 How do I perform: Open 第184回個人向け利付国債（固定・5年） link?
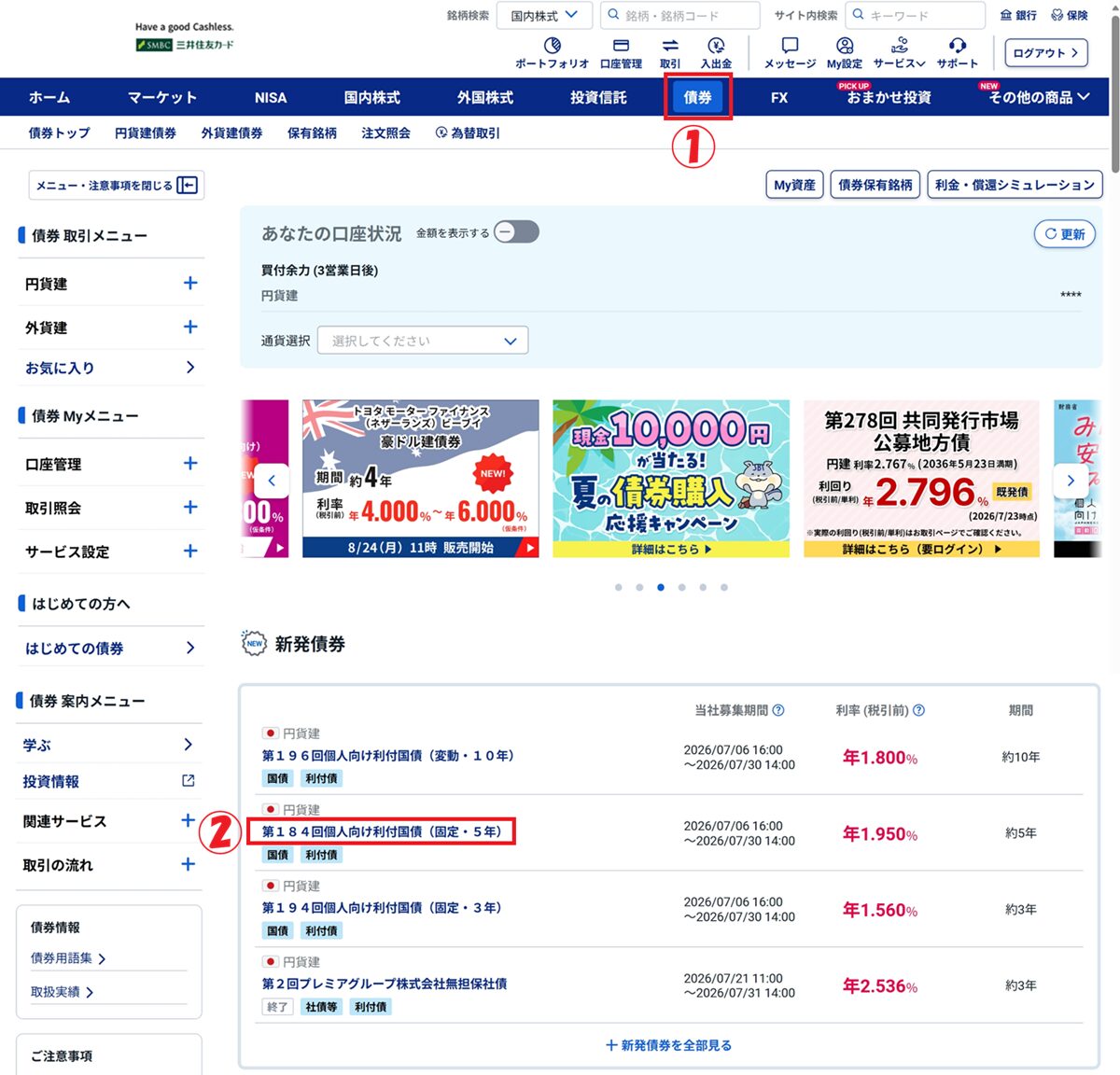(x=382, y=831)
